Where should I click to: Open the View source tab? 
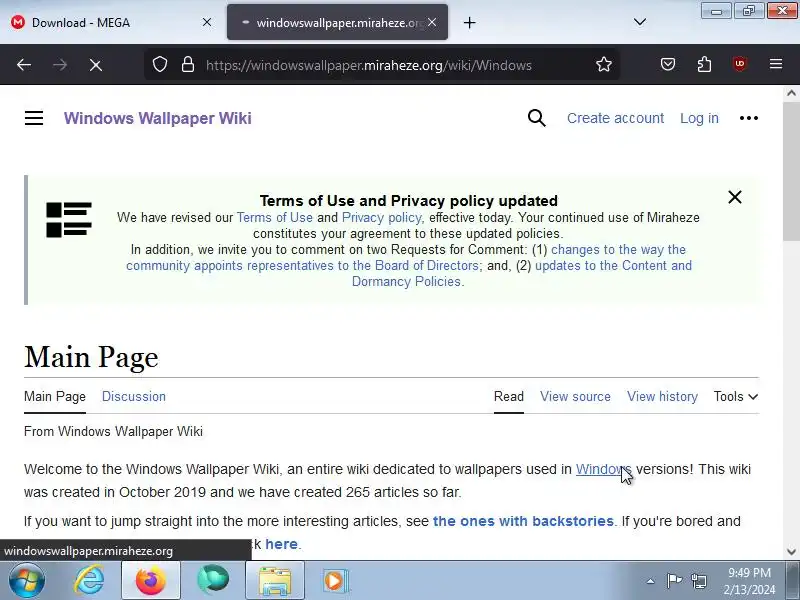(x=575, y=396)
